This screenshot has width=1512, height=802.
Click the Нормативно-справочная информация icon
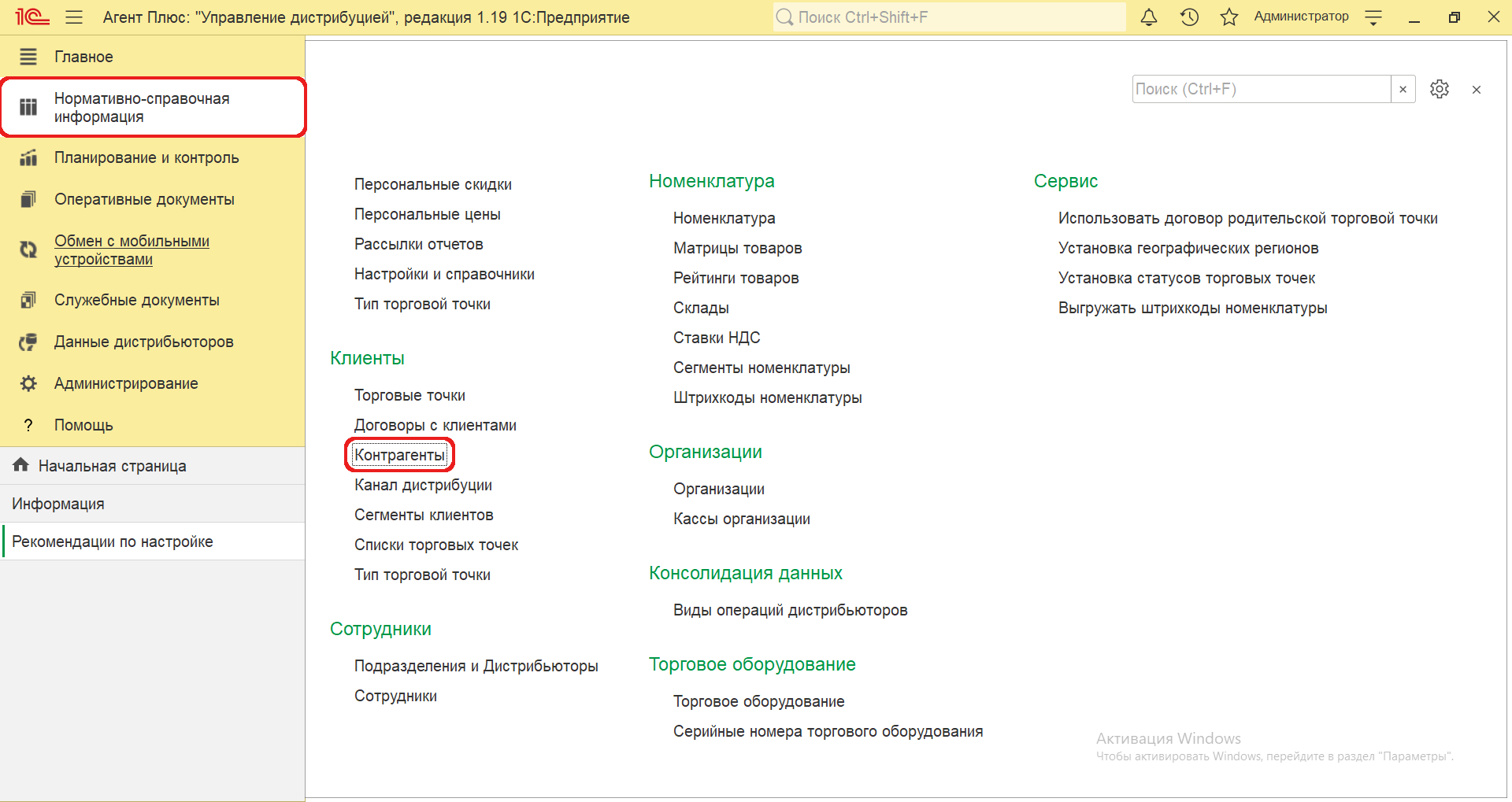[28, 107]
